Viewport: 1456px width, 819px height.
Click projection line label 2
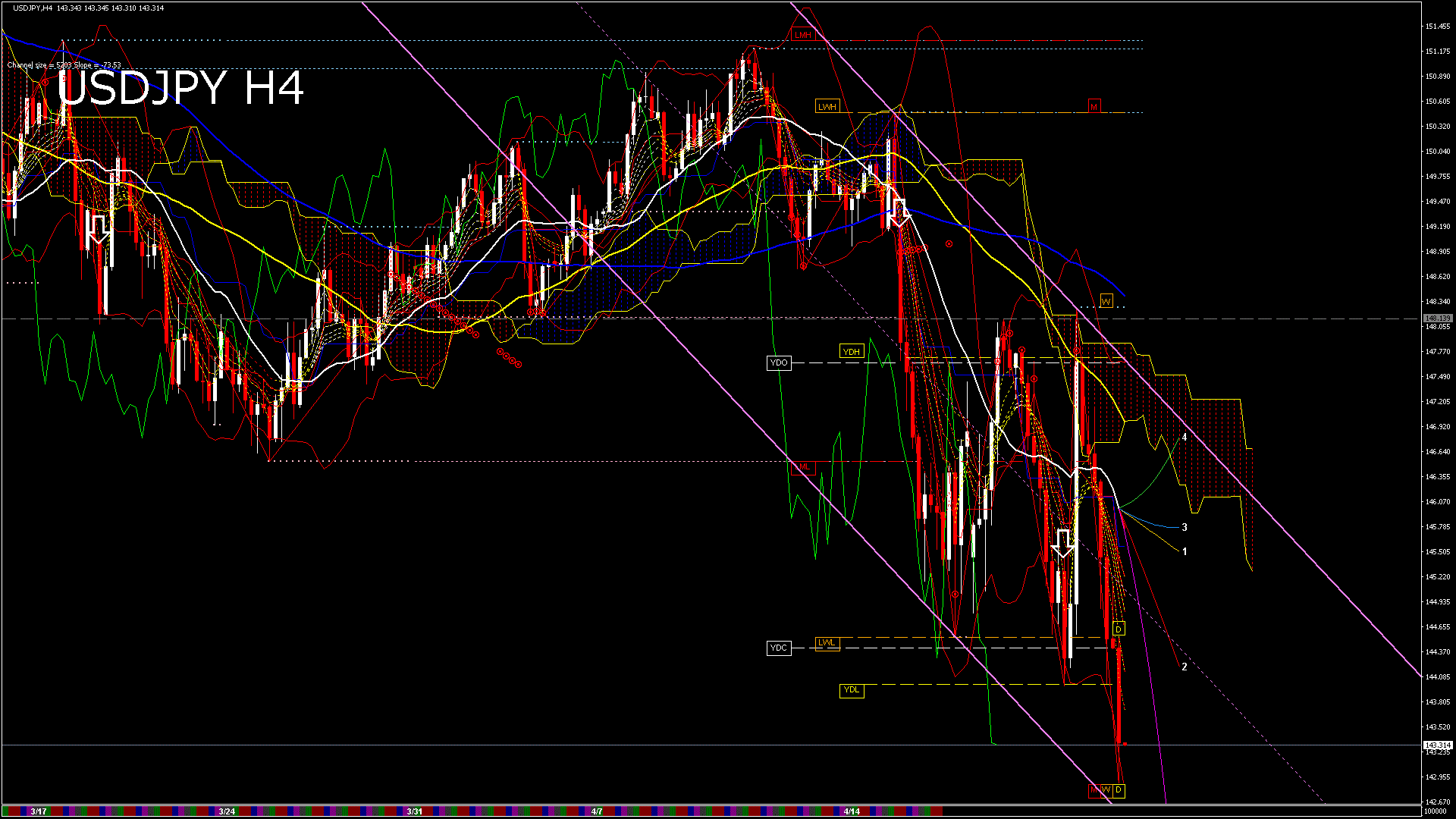click(1185, 667)
